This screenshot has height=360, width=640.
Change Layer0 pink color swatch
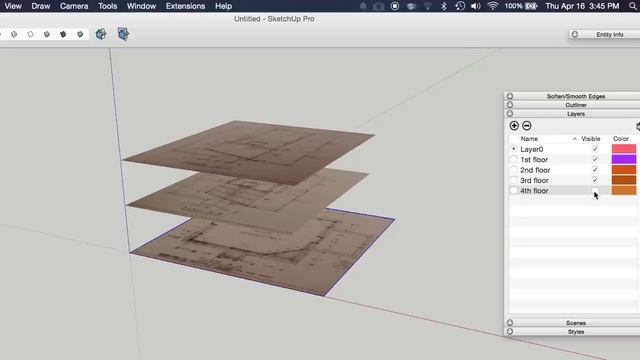tap(624, 149)
